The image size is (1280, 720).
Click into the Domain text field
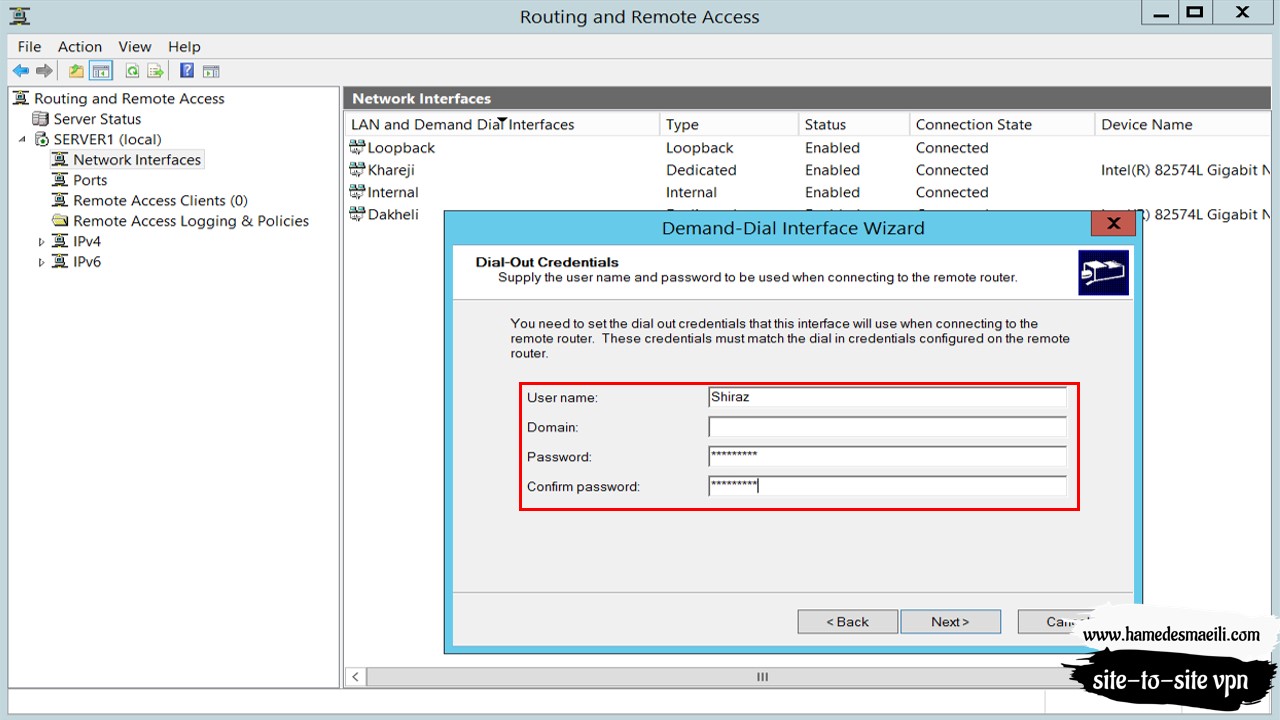[887, 427]
